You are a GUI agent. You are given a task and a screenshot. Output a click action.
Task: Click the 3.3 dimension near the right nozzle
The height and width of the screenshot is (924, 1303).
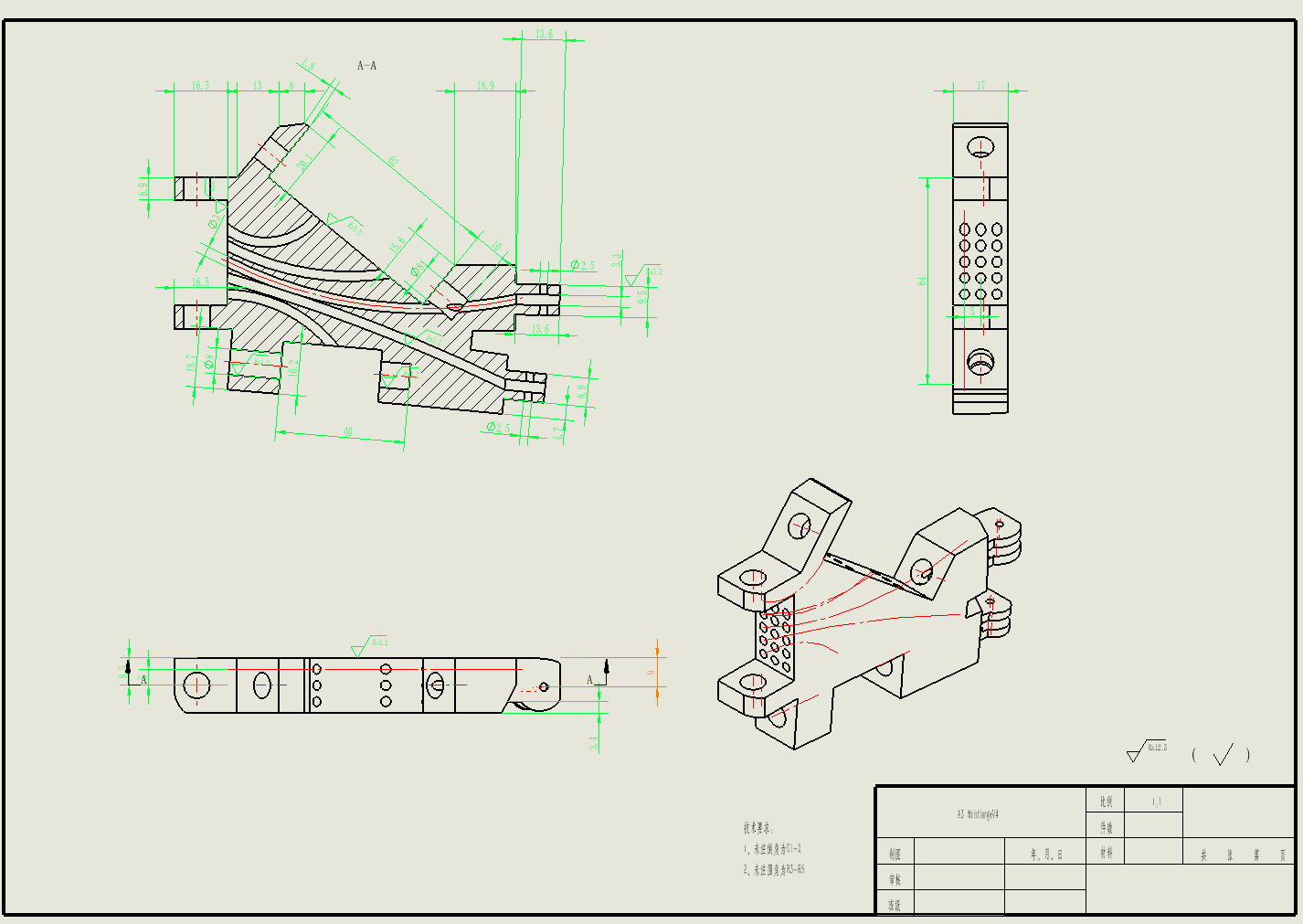(x=617, y=260)
